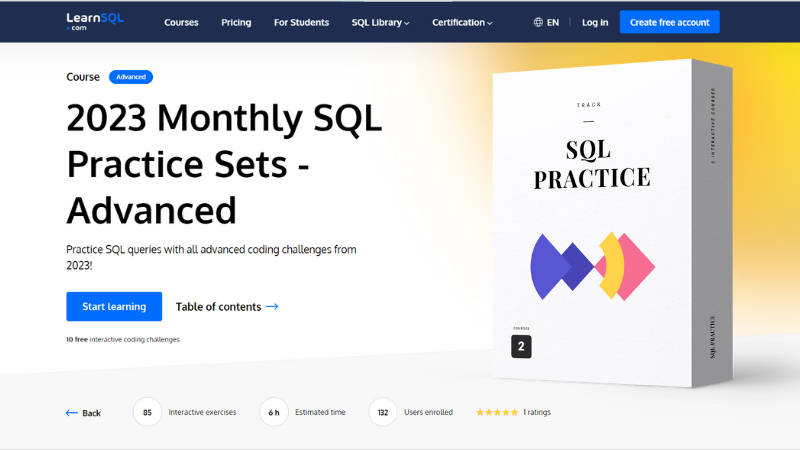The image size is (800, 450).
Task: Expand the SQL Library dropdown
Action: point(380,22)
